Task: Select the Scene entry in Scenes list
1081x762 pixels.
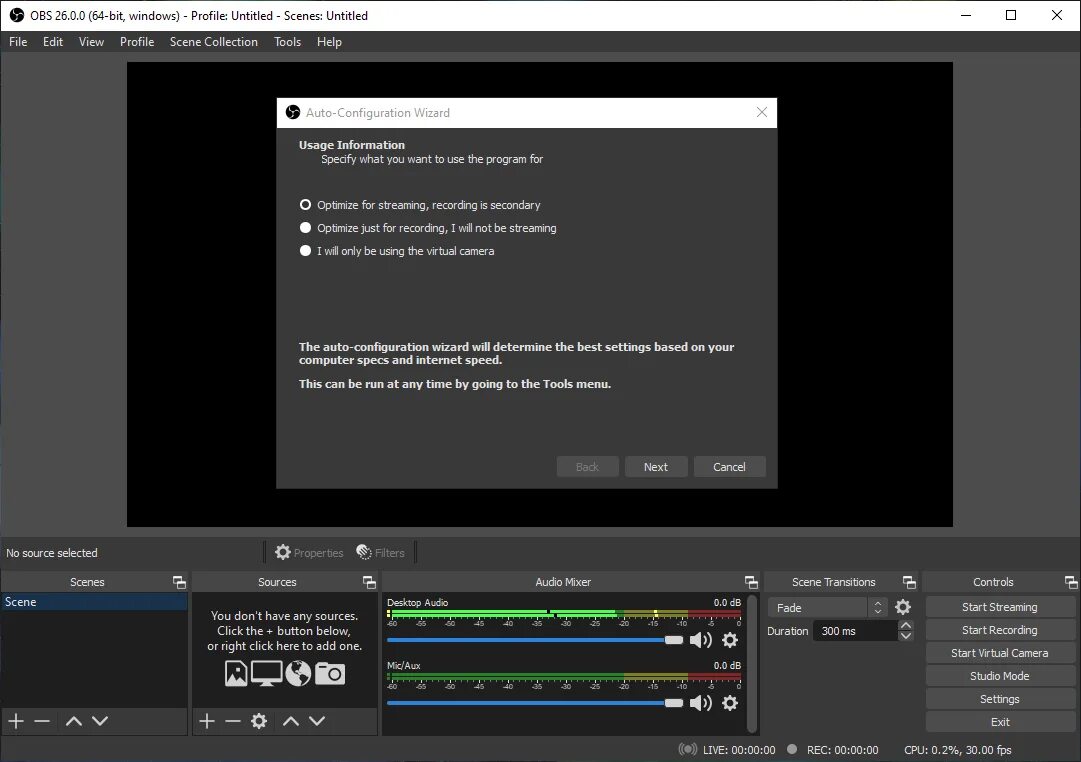Action: [x=94, y=602]
